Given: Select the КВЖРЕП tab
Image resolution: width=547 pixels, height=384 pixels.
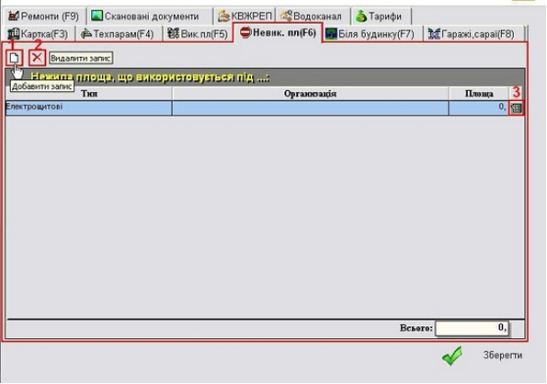Looking at the screenshot, I should (x=245, y=16).
